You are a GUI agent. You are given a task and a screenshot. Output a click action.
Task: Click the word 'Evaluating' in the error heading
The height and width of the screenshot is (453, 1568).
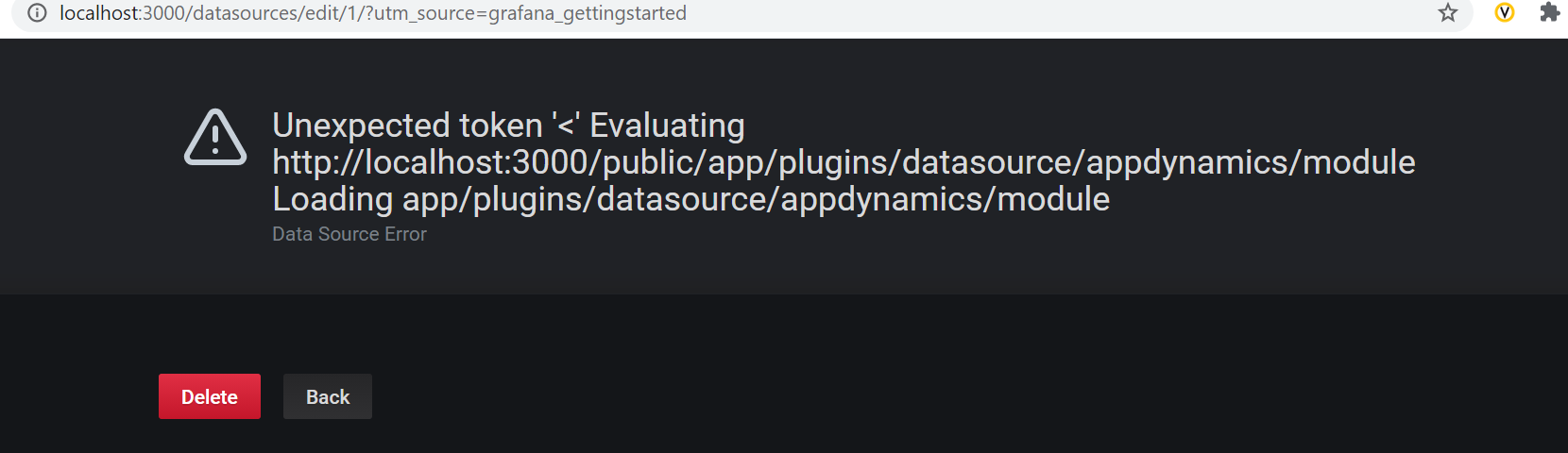coord(667,126)
